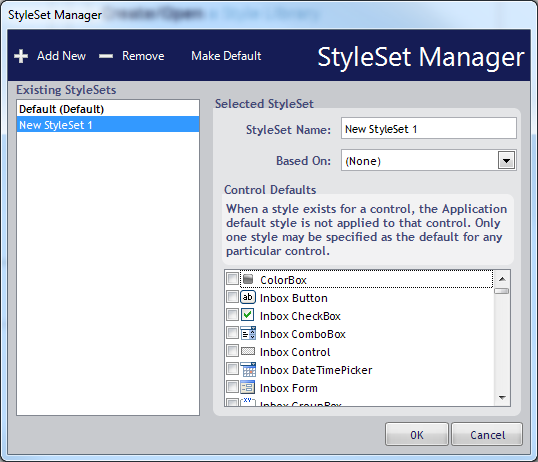This screenshot has height=462, width=538.
Task: Select the Inbox Button row text
Action: [294, 298]
